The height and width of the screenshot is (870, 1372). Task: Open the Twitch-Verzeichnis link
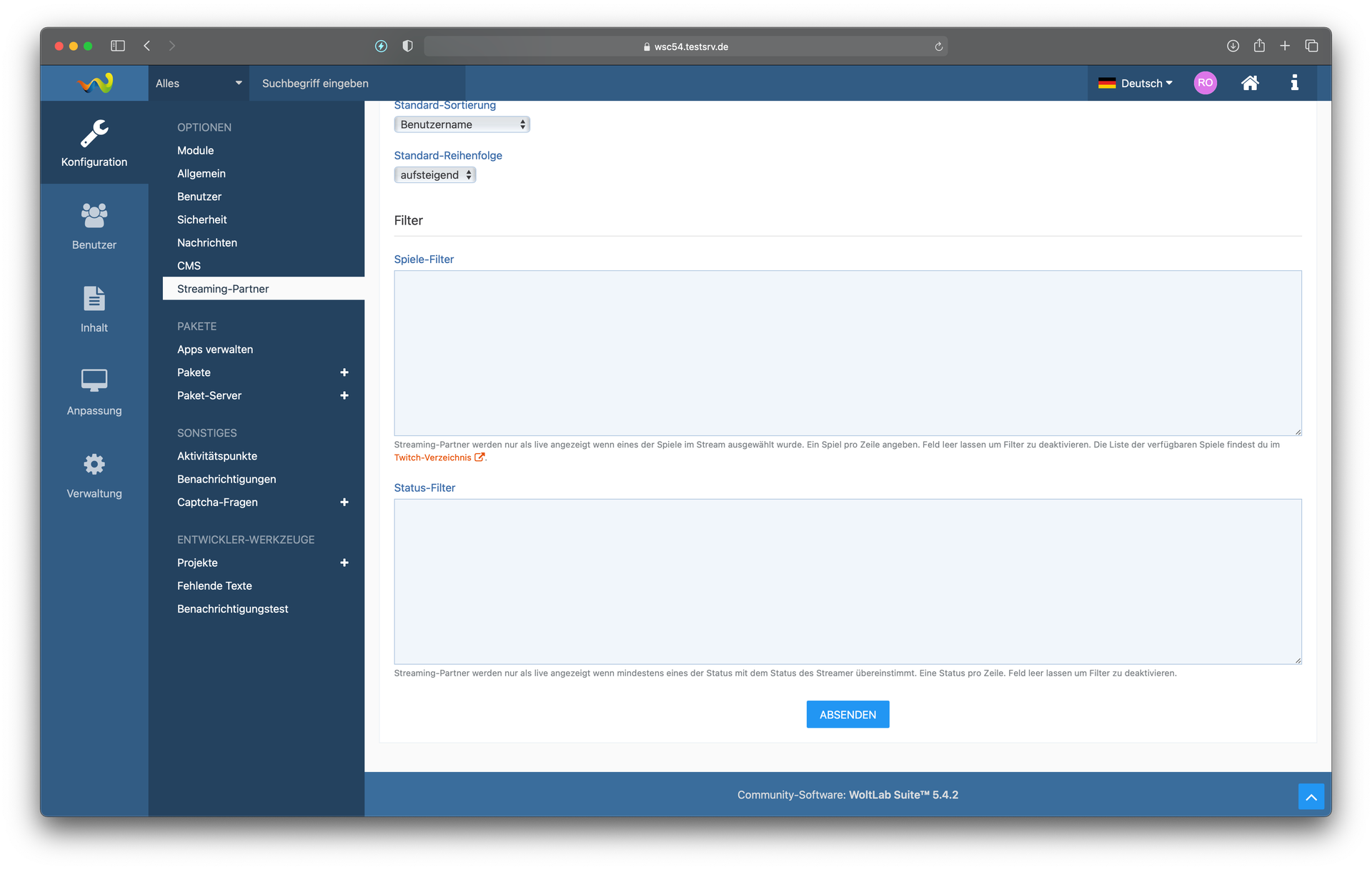coord(432,458)
